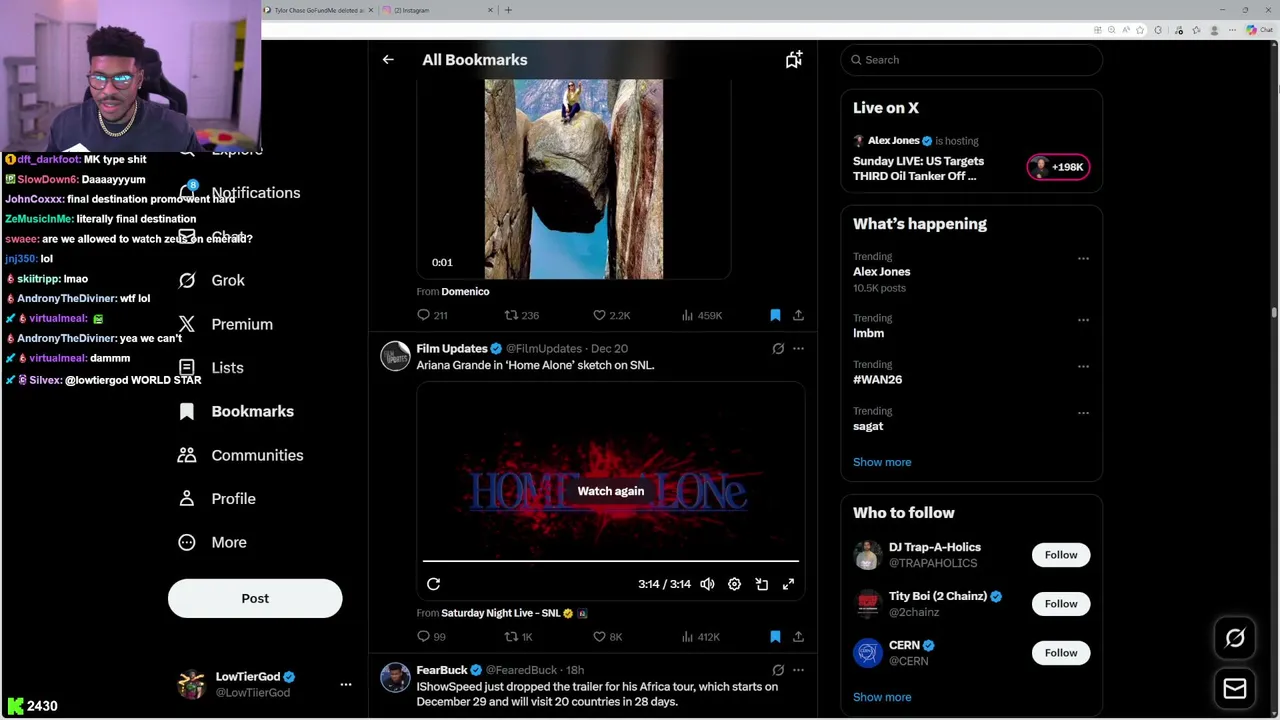The image size is (1280, 720).
Task: Like the Domenico post with 2.2K likes
Action: point(611,315)
